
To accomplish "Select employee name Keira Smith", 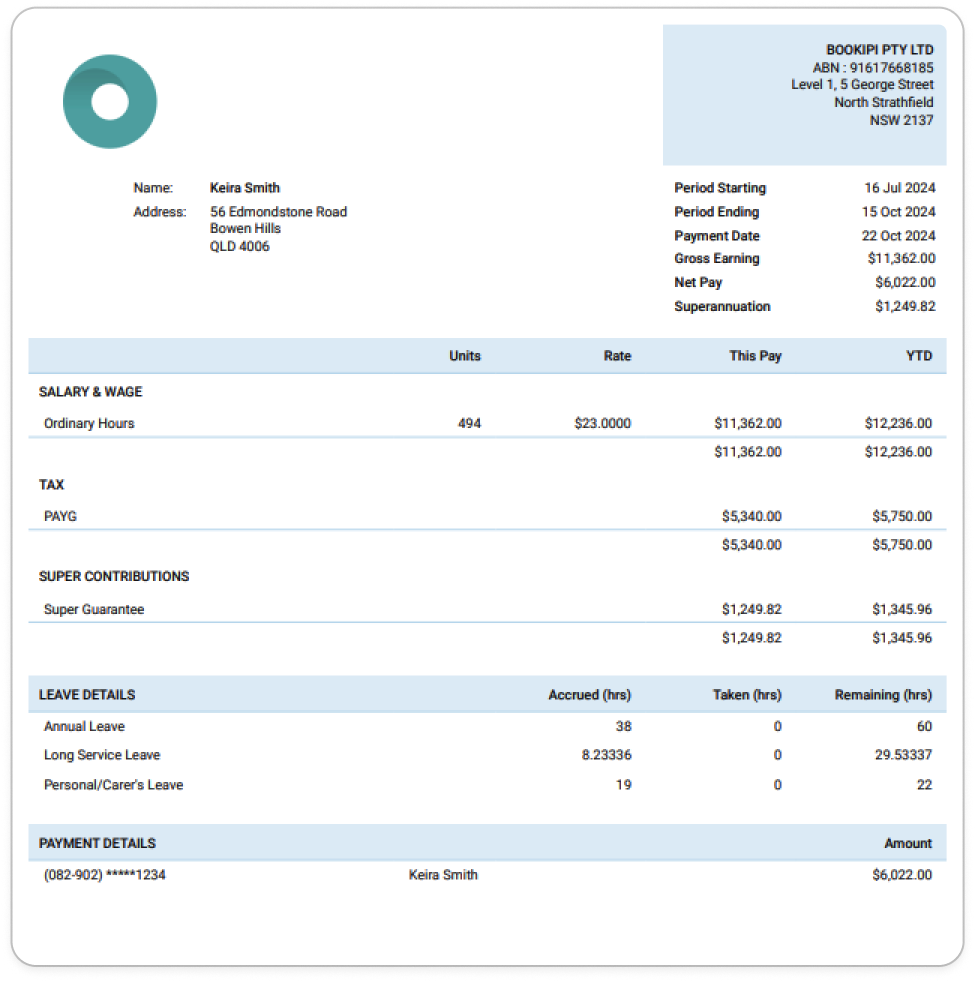I will (244, 188).
